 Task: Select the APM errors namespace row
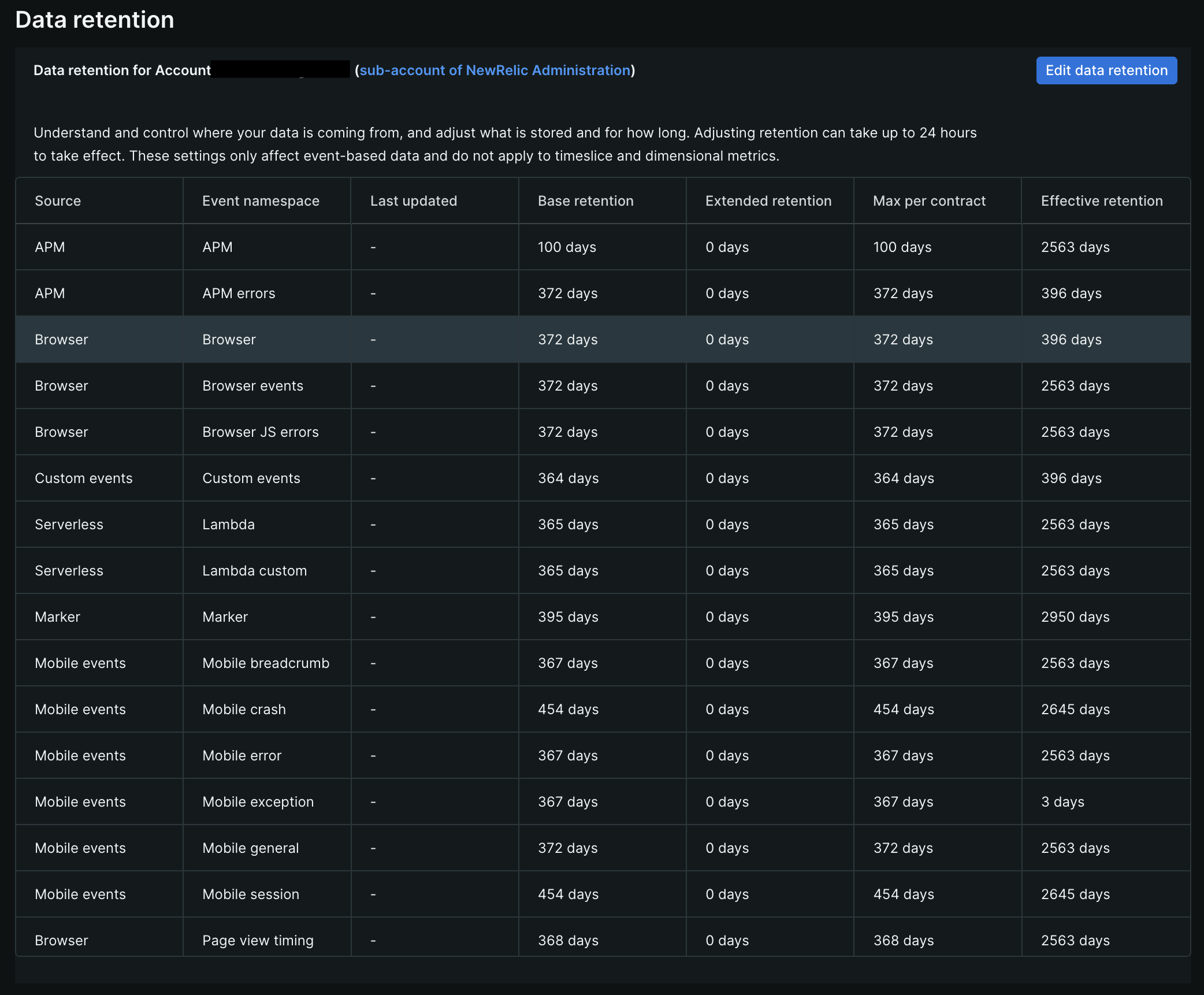pos(239,294)
